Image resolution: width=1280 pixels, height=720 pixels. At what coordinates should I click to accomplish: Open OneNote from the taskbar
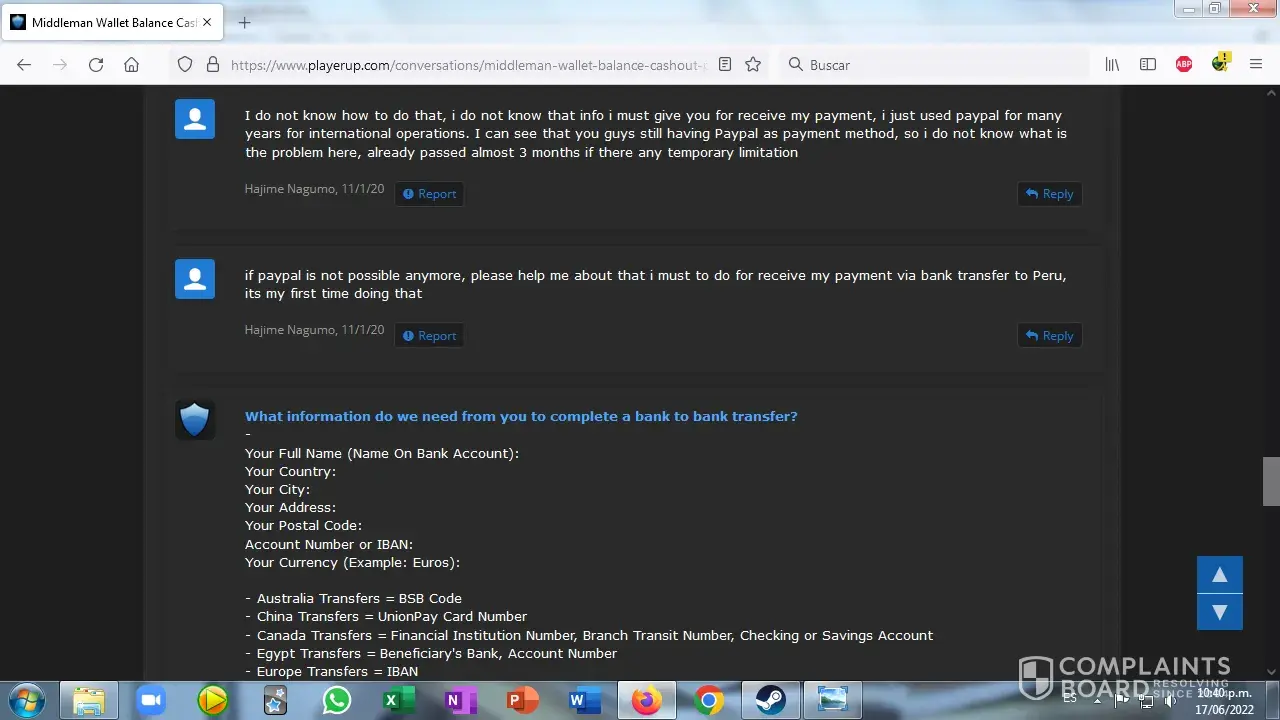[x=461, y=700]
